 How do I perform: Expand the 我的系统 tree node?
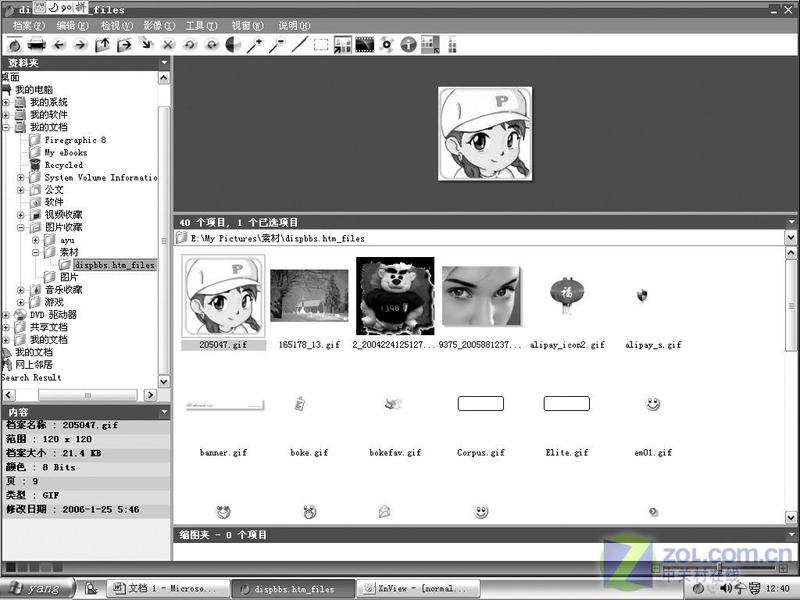coord(6,102)
